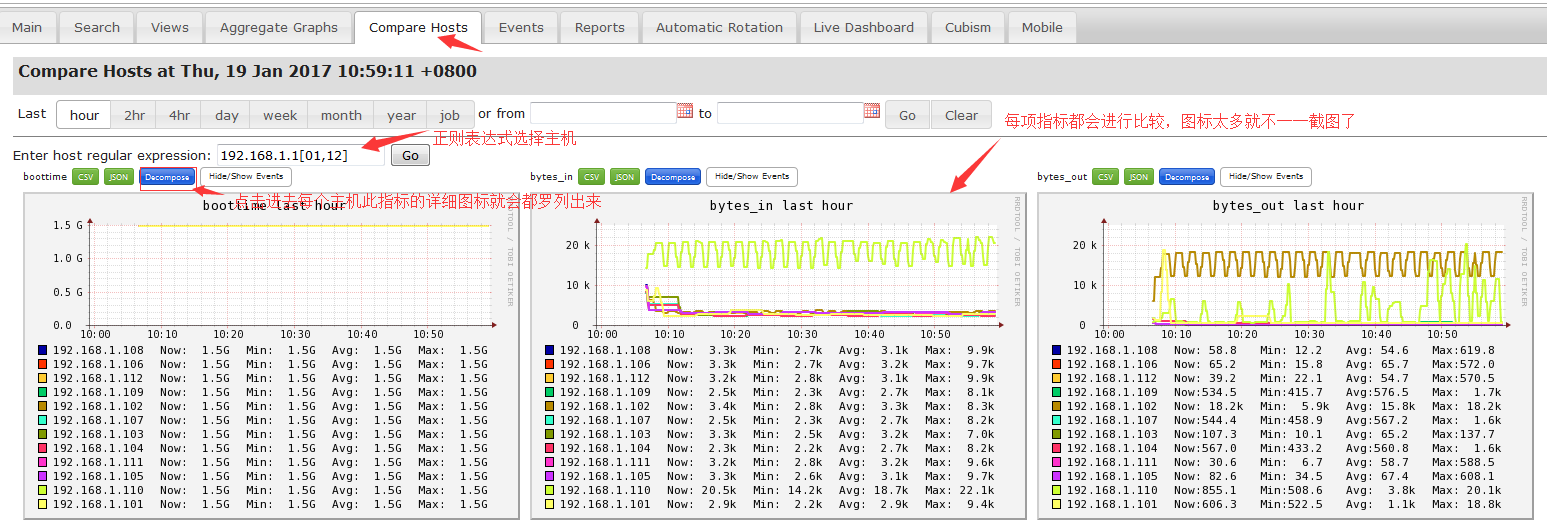Select the year time range
The width and height of the screenshot is (1547, 526).
pyautogui.click(x=401, y=115)
